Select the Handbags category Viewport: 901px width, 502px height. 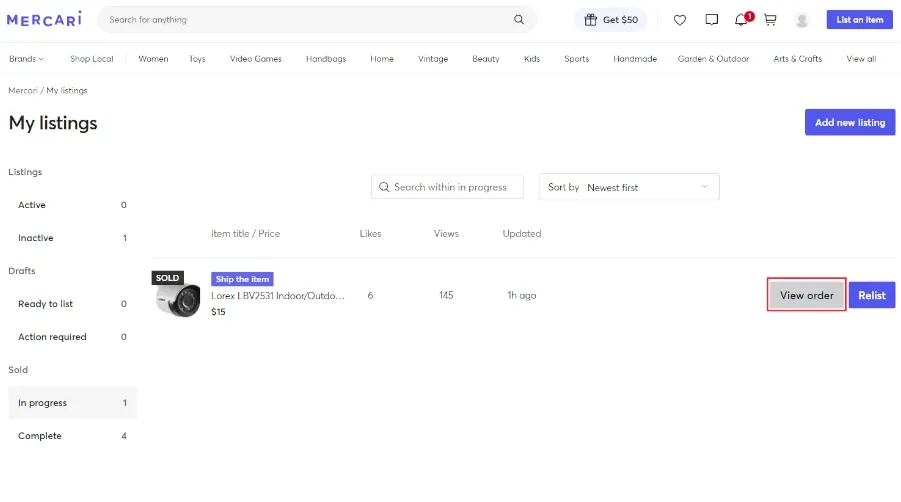[326, 59]
